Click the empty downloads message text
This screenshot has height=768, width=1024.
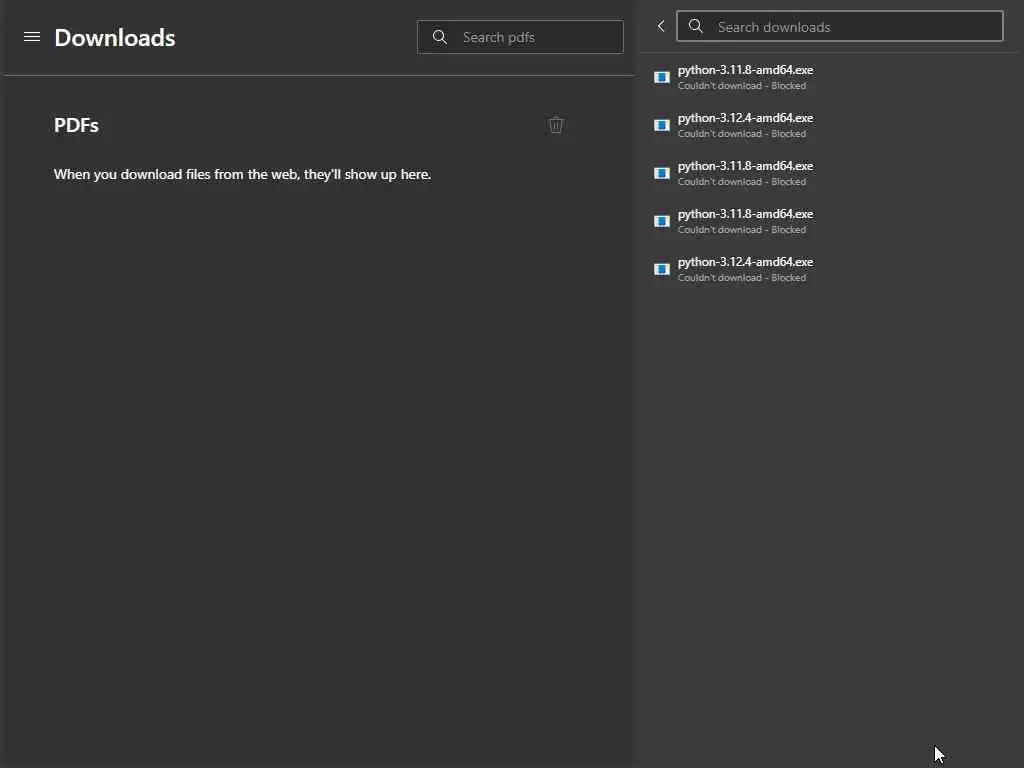click(x=242, y=174)
